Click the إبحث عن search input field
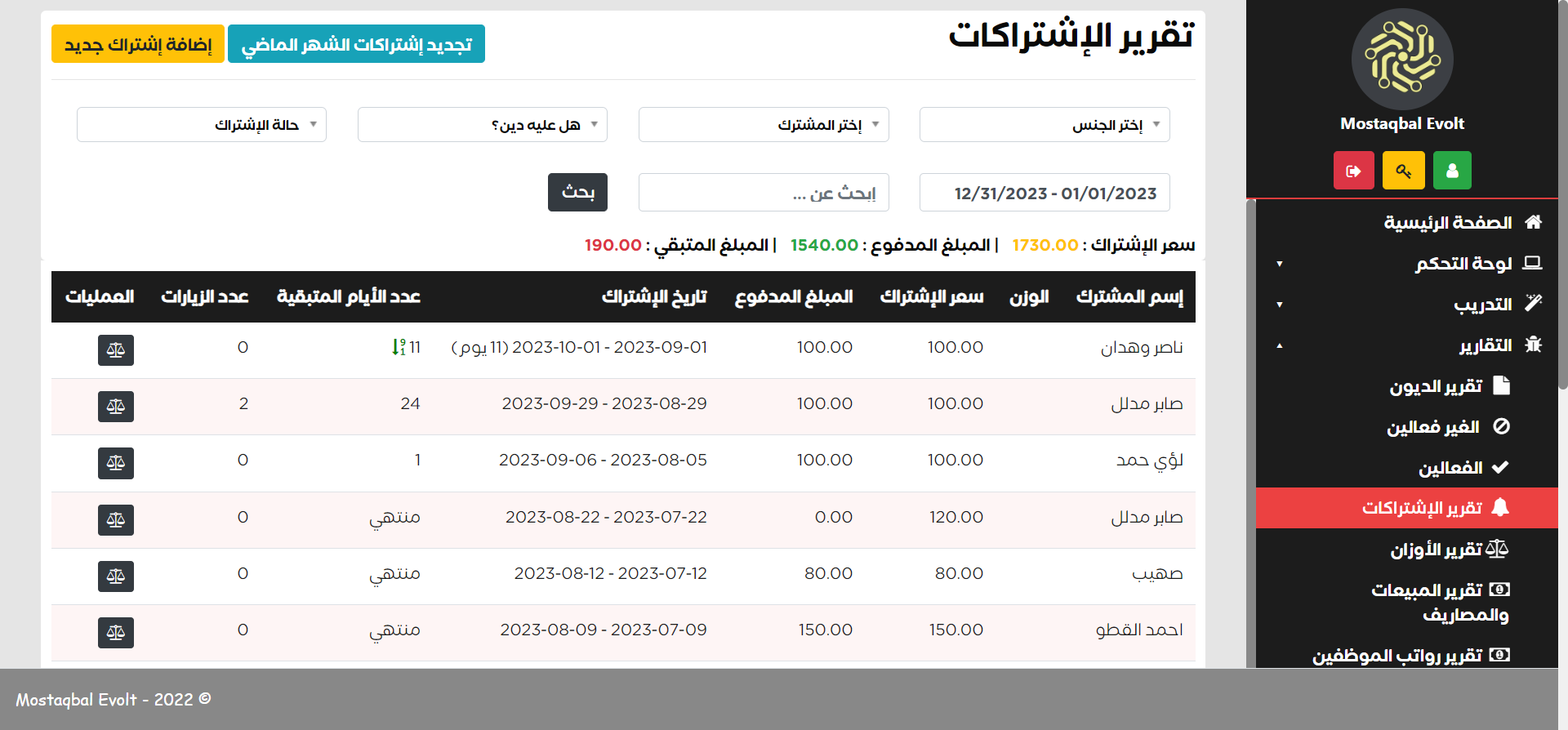This screenshot has width=1568, height=730. click(763, 193)
